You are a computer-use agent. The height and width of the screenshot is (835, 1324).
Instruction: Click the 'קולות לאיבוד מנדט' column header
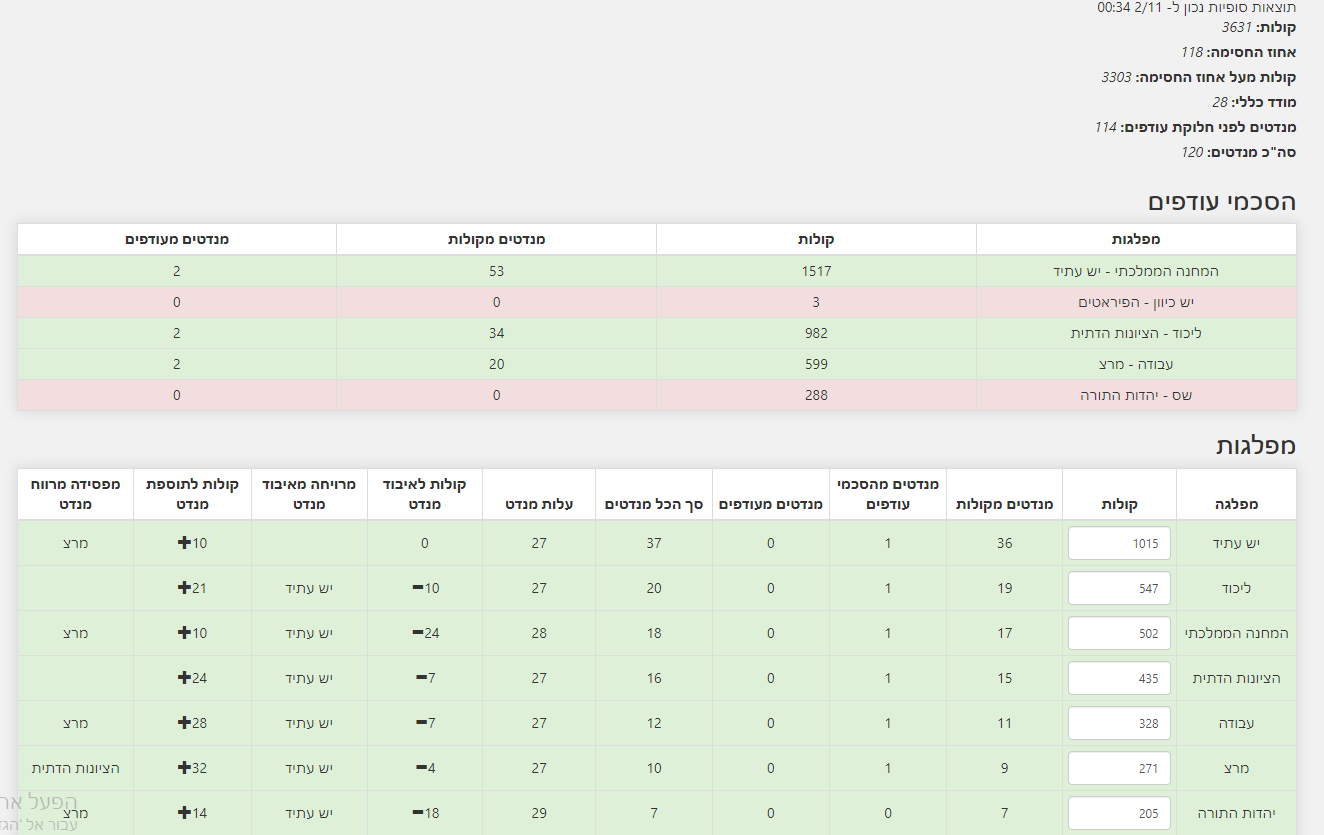425,494
